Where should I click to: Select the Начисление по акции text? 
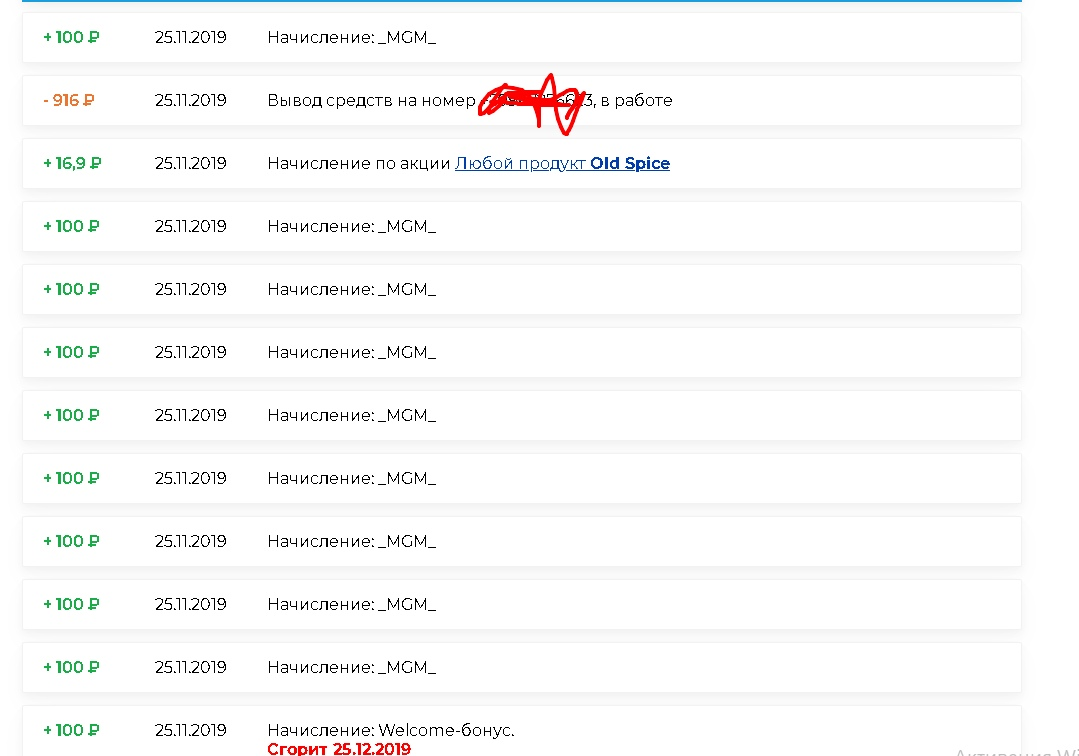[x=359, y=163]
